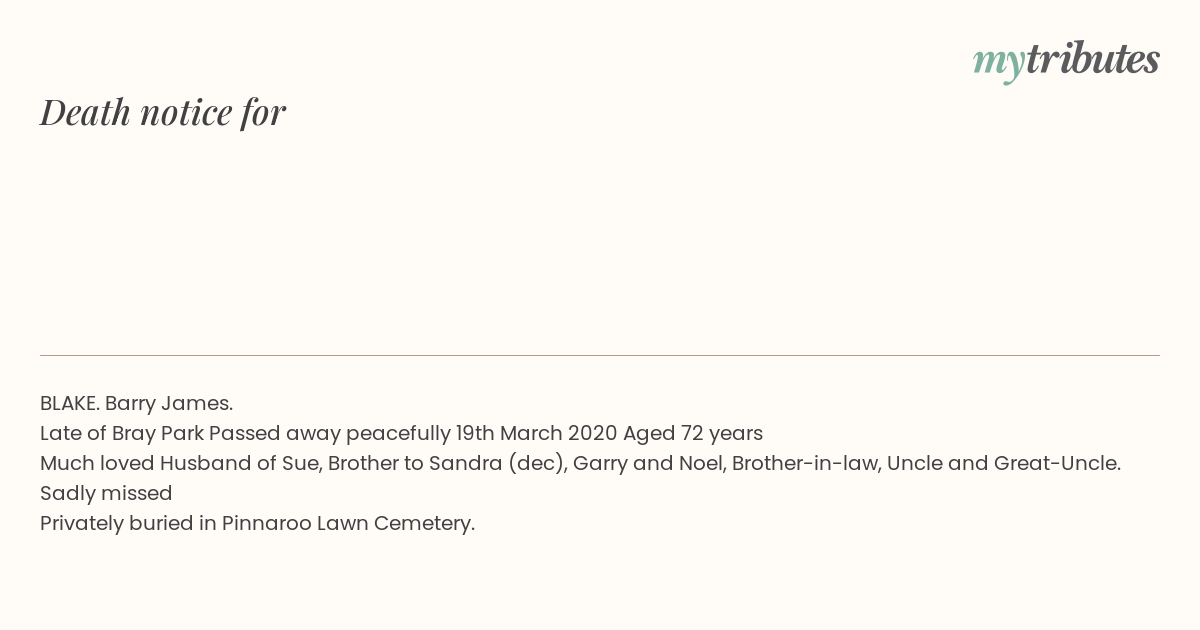Click the text "Aged 72 years"

pyautogui.click(x=692, y=433)
